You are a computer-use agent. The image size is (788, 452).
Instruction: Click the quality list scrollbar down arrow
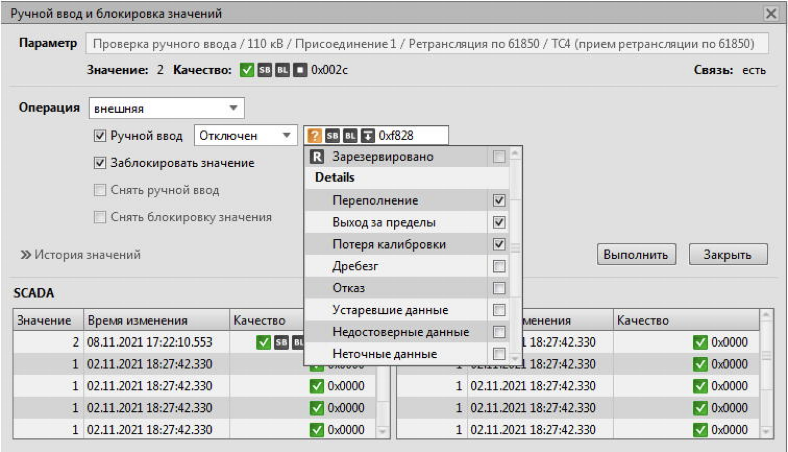(x=515, y=358)
